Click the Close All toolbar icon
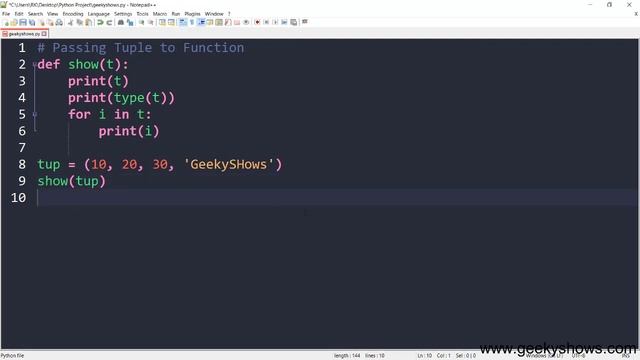 (x=50, y=22)
